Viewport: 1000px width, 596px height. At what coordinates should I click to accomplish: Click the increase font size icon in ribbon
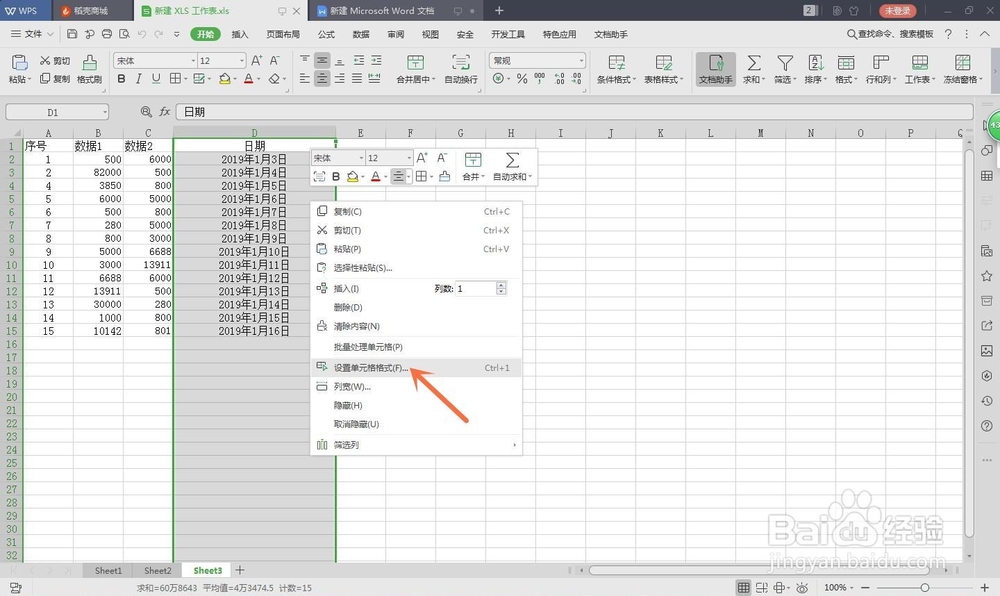point(256,61)
